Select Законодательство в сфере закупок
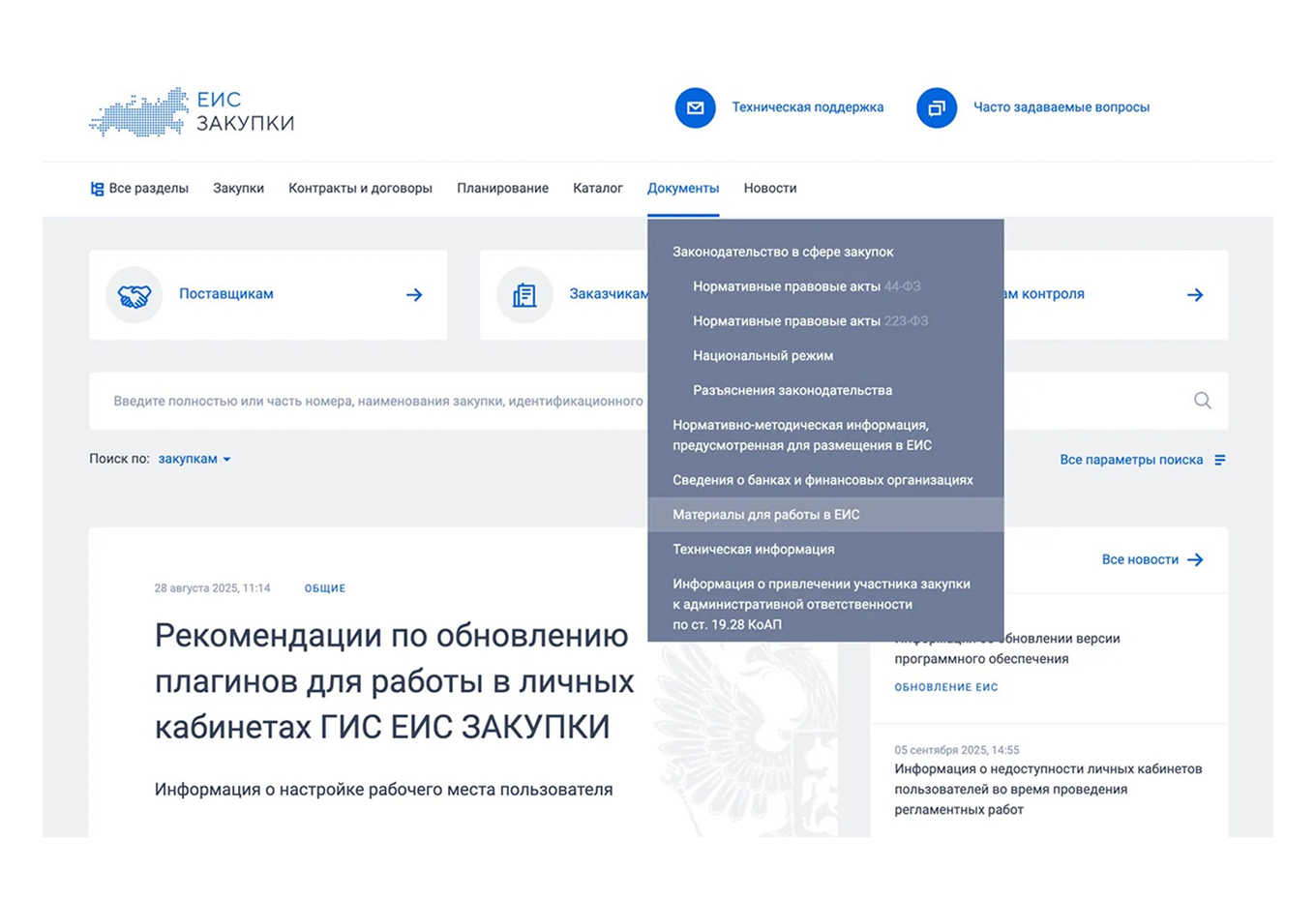Image resolution: width=1316 pixels, height=901 pixels. 825,252
